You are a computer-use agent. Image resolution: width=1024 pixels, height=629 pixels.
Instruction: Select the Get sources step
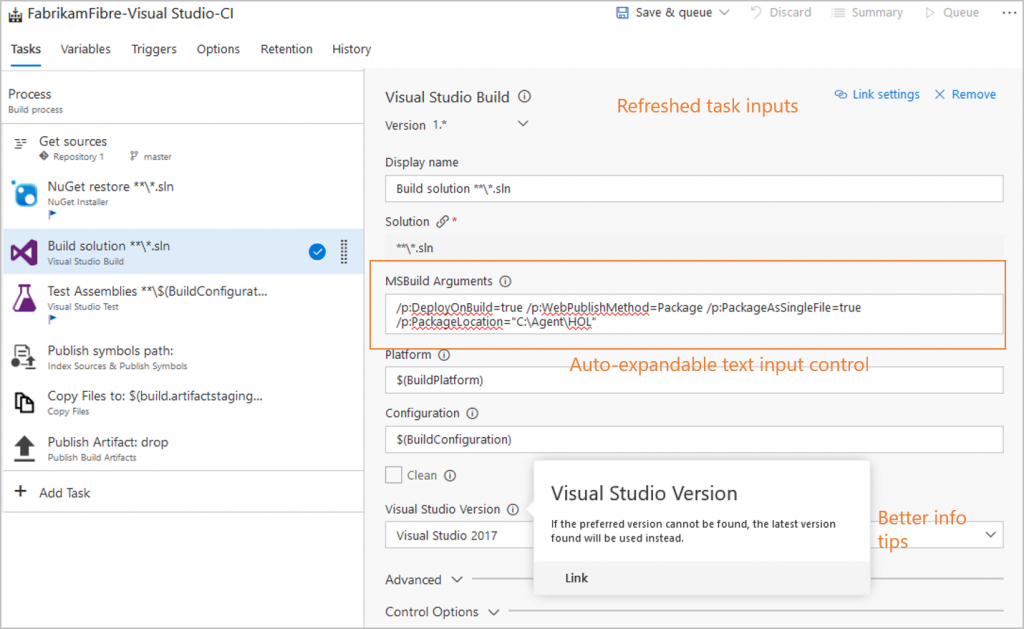click(x=183, y=148)
